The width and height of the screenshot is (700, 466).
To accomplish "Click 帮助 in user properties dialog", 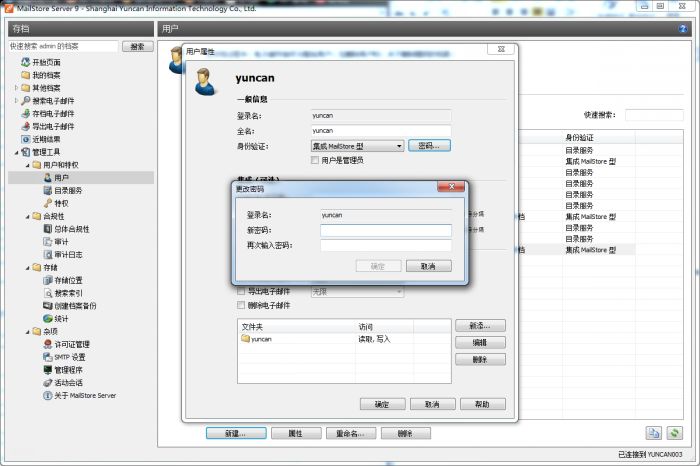I will coord(483,404).
